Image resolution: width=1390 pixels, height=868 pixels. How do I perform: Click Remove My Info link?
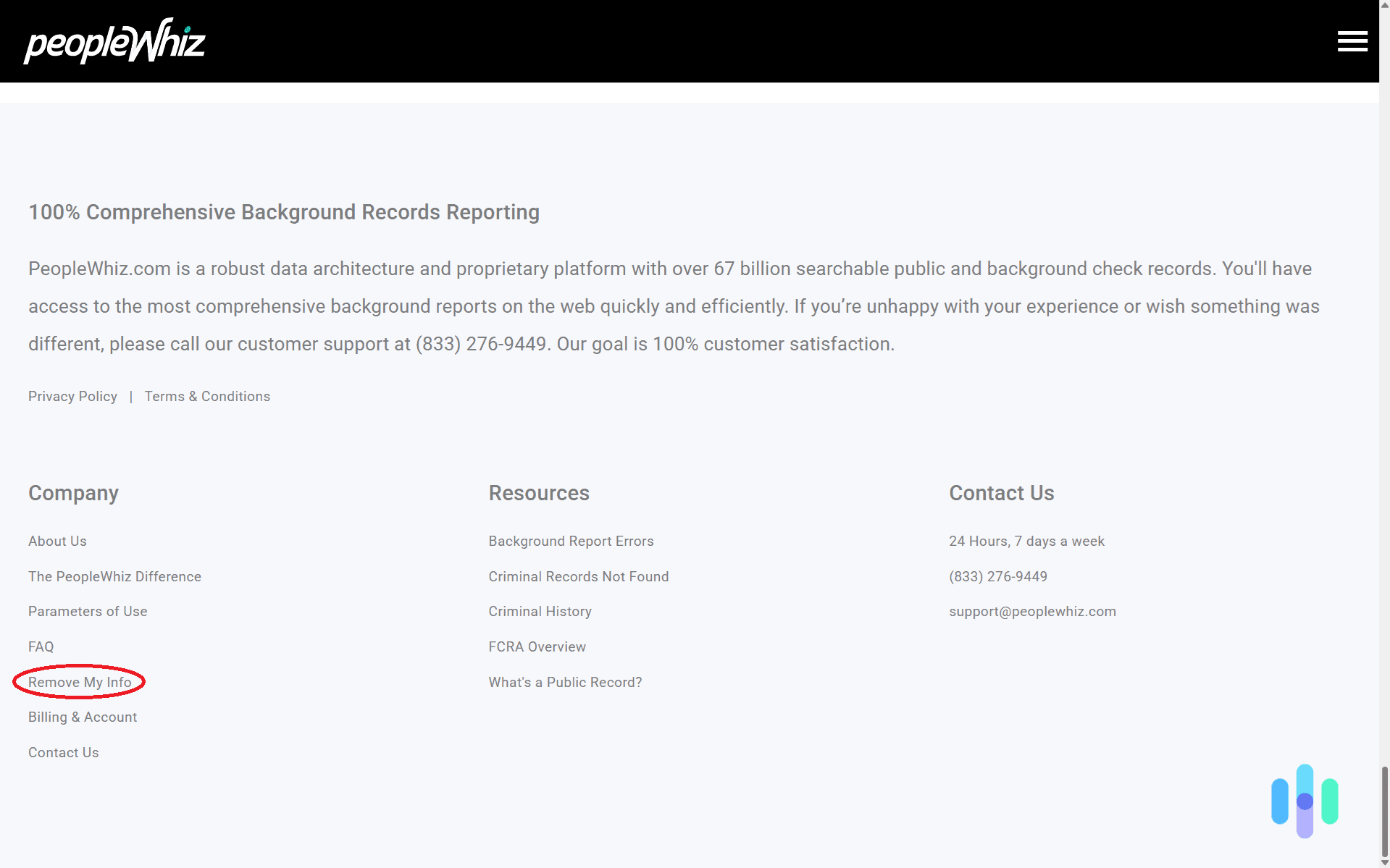(80, 682)
